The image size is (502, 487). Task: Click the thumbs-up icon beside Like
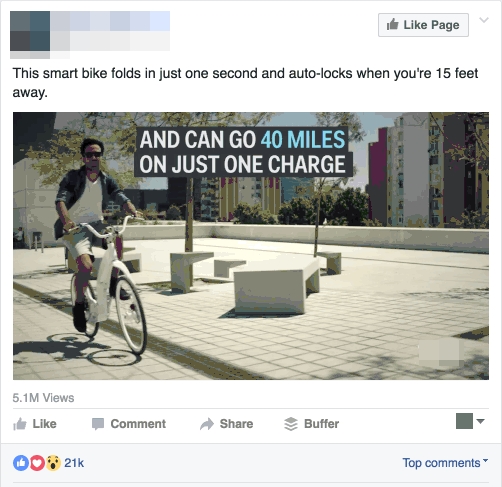pos(20,424)
